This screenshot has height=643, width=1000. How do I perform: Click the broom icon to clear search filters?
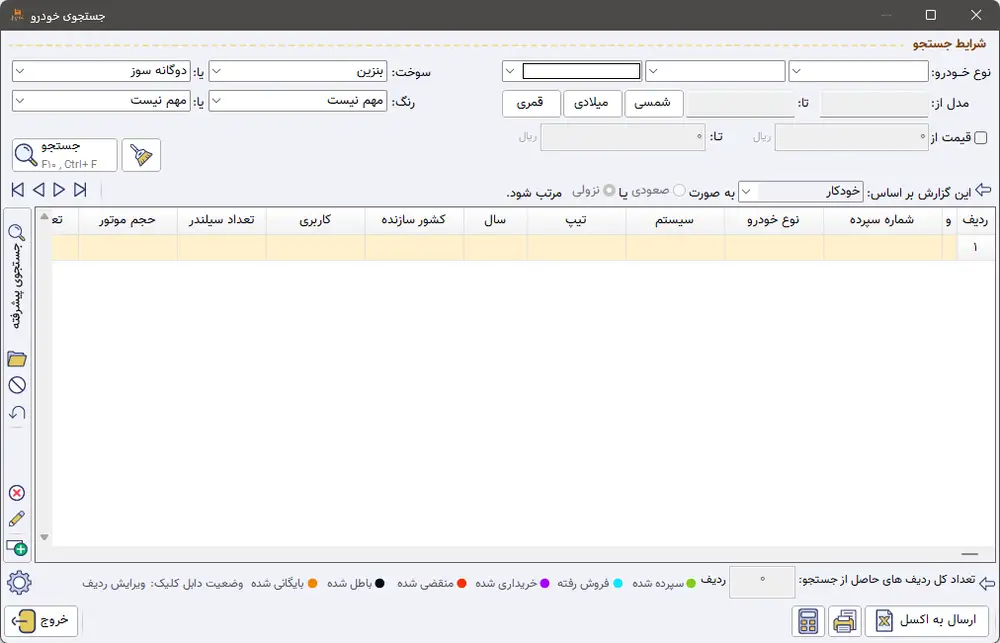pyautogui.click(x=141, y=155)
